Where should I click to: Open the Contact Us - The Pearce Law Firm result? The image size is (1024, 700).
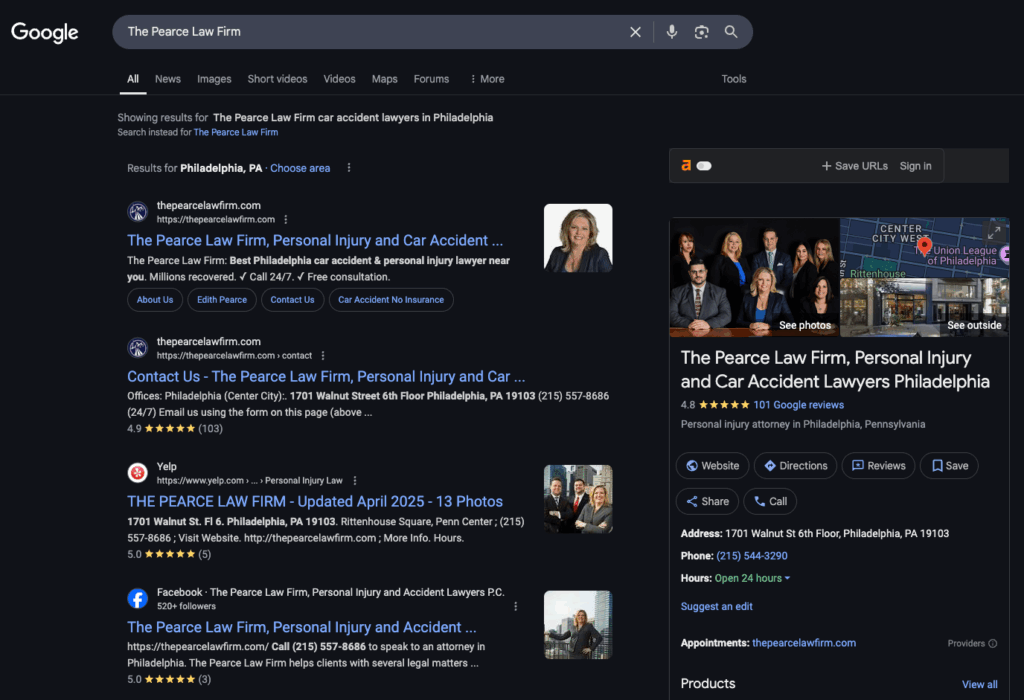pyautogui.click(x=326, y=377)
